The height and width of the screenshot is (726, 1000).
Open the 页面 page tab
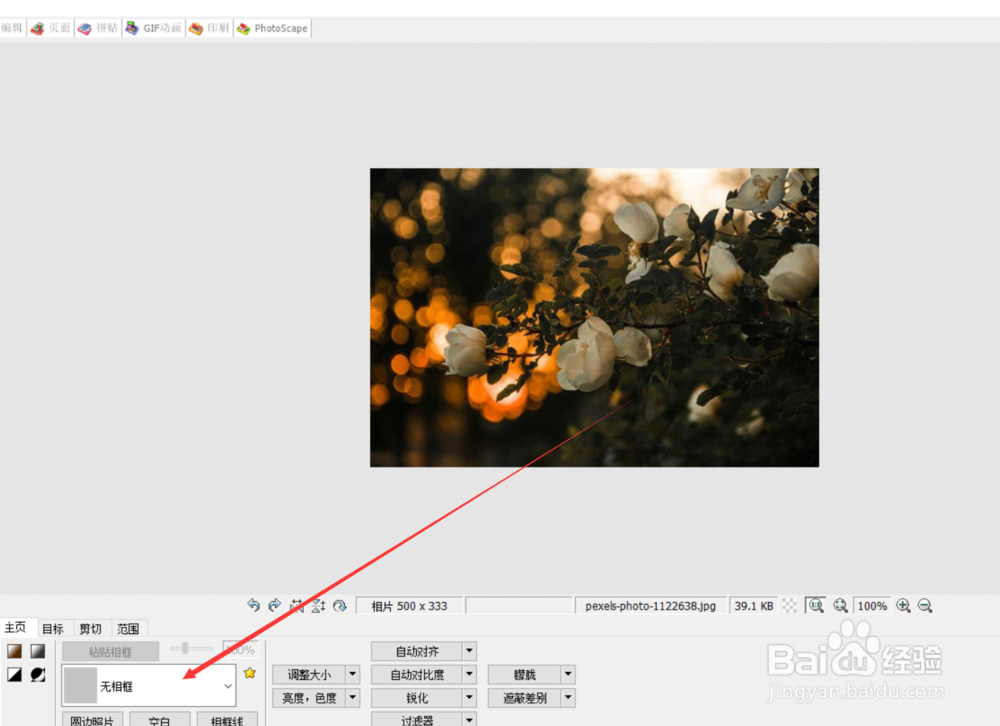click(51, 28)
